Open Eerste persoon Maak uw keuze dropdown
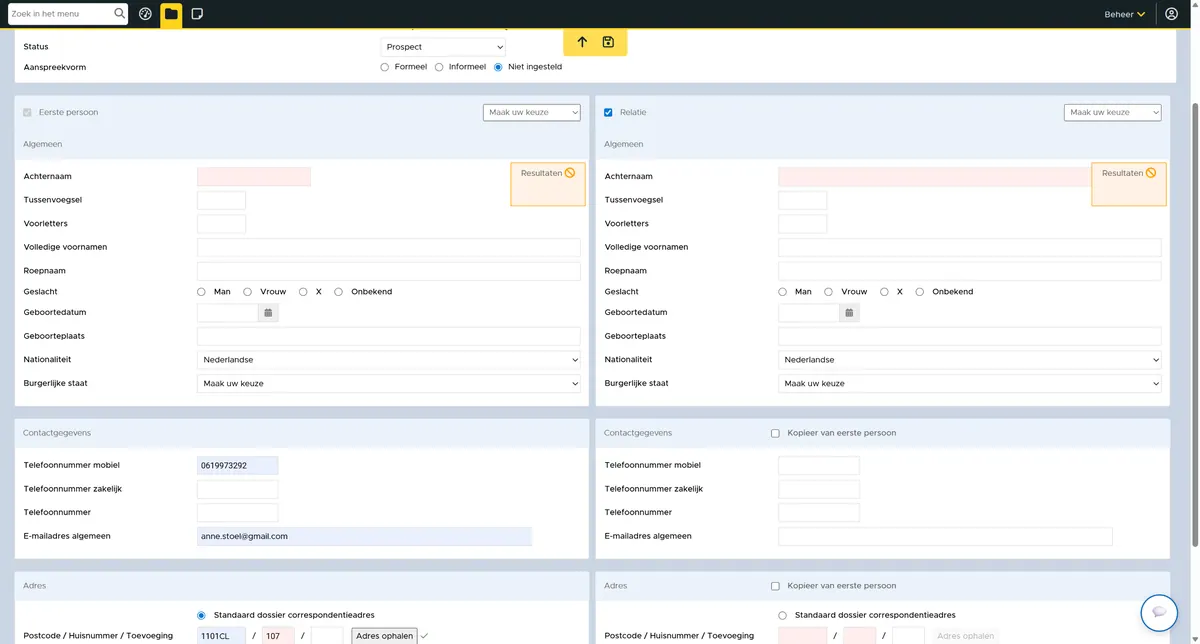 point(532,113)
